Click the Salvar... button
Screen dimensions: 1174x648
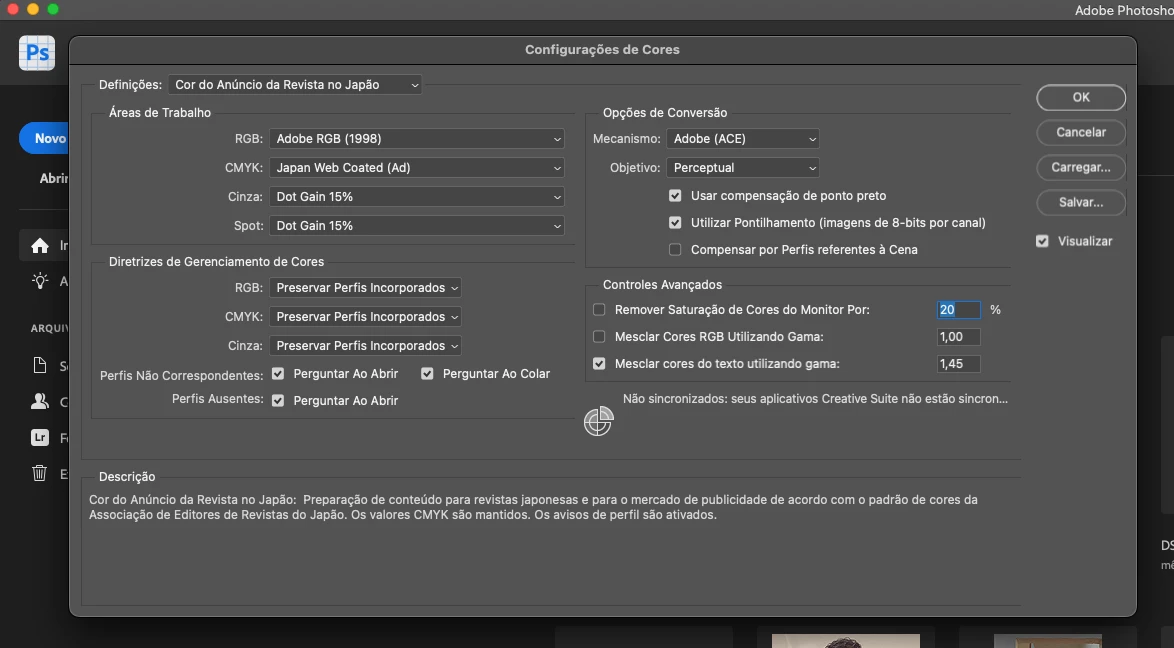tap(1081, 202)
